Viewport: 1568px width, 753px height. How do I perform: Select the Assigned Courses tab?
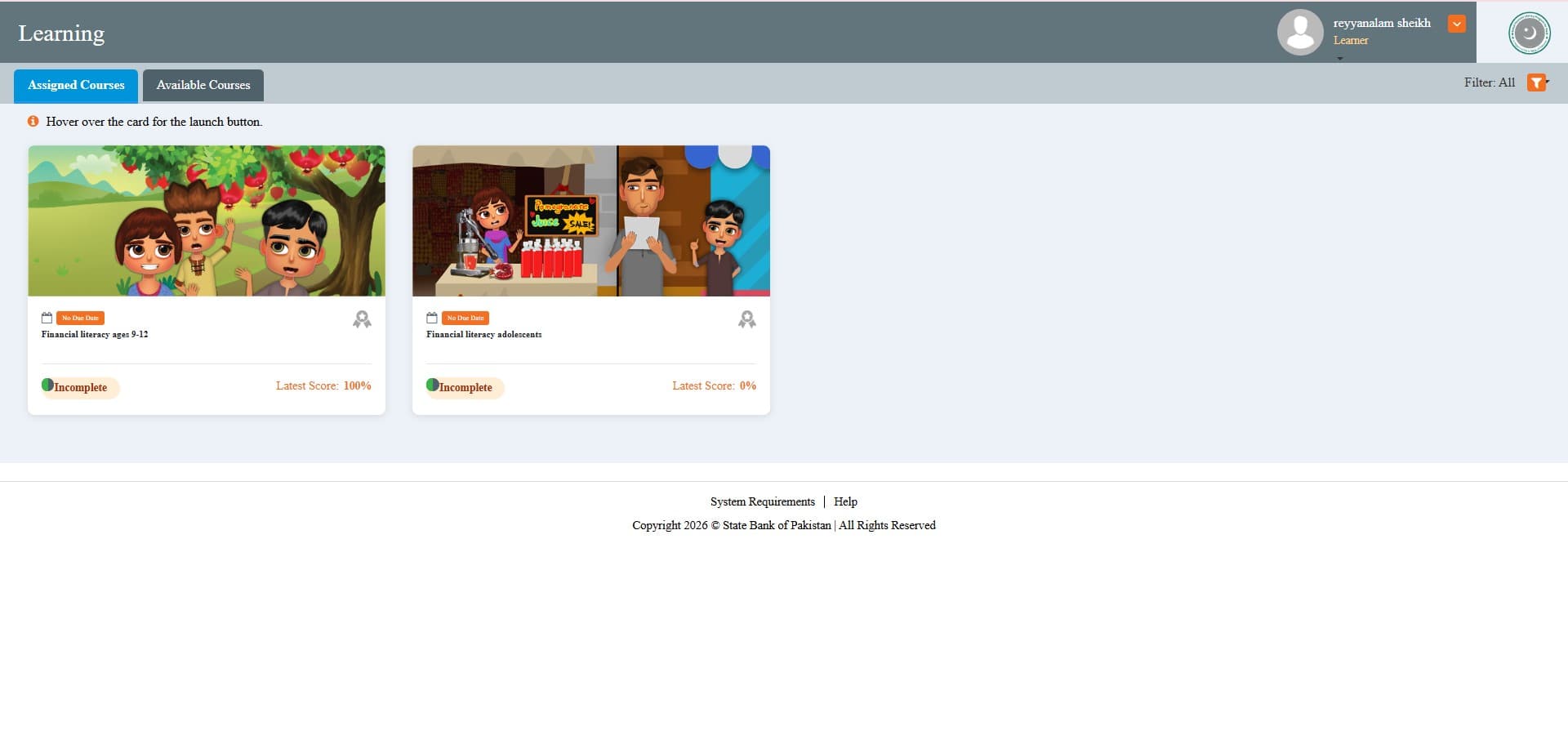click(x=75, y=85)
